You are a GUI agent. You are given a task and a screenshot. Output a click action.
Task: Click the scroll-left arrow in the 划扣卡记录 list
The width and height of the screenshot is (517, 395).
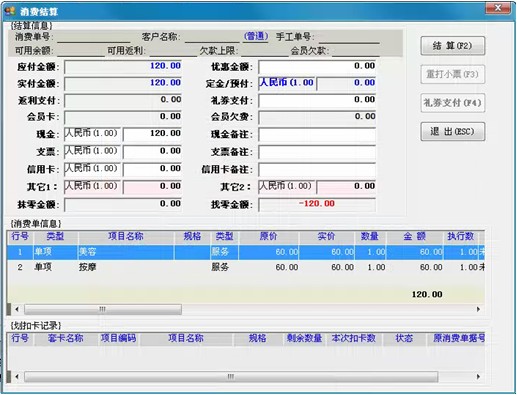coord(17,377)
